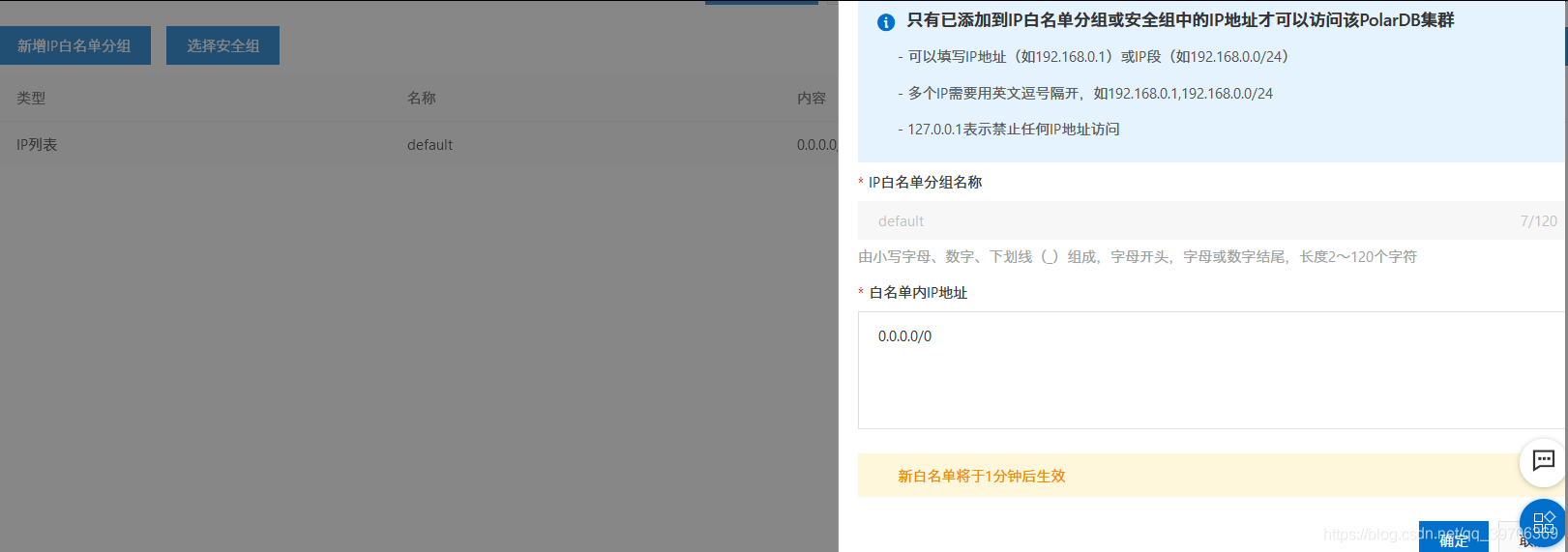Click the 白名单内IP地址 textarea containing 0.0.0.0/0
This screenshot has width=1568, height=552.
[x=1211, y=370]
